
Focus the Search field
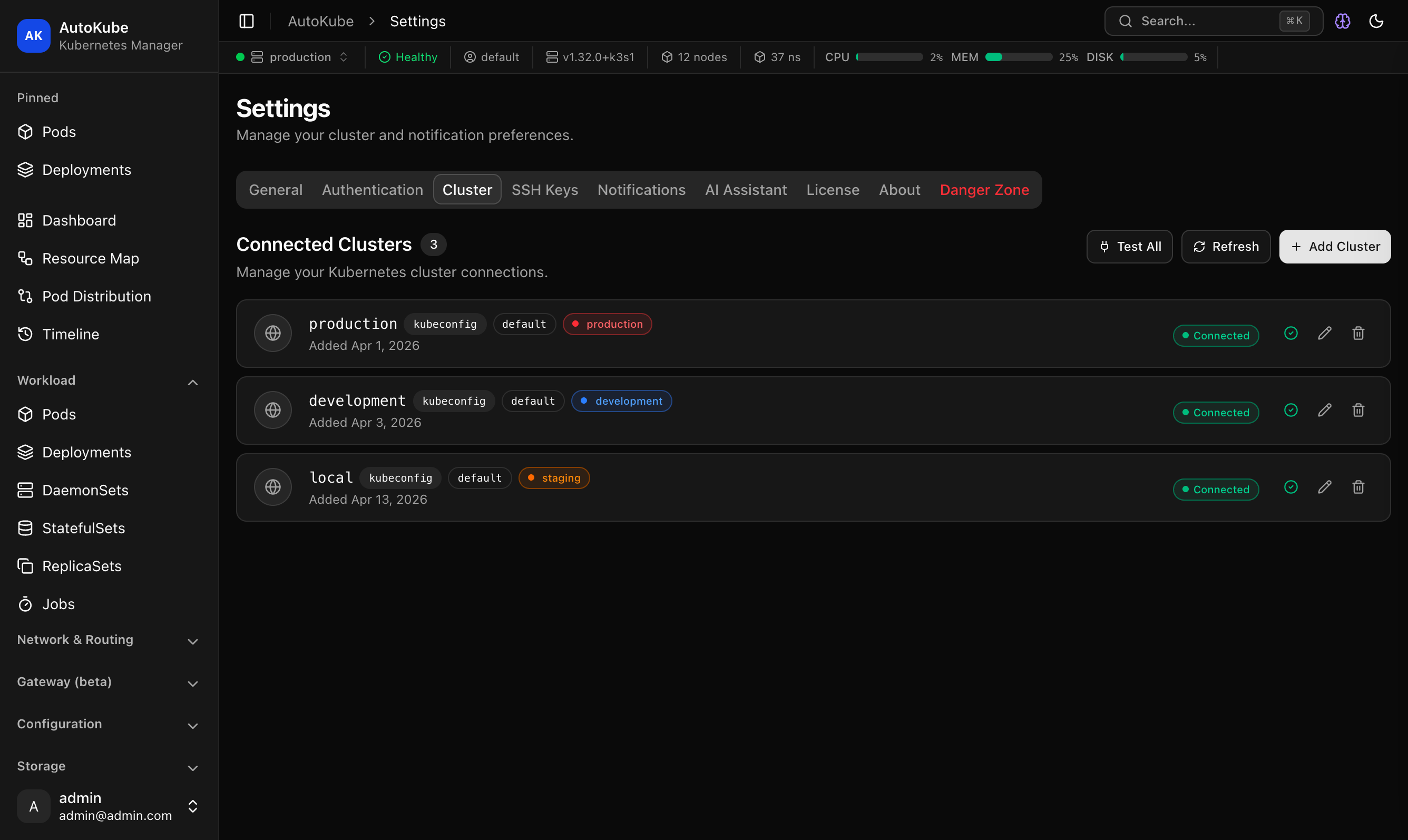click(1214, 21)
